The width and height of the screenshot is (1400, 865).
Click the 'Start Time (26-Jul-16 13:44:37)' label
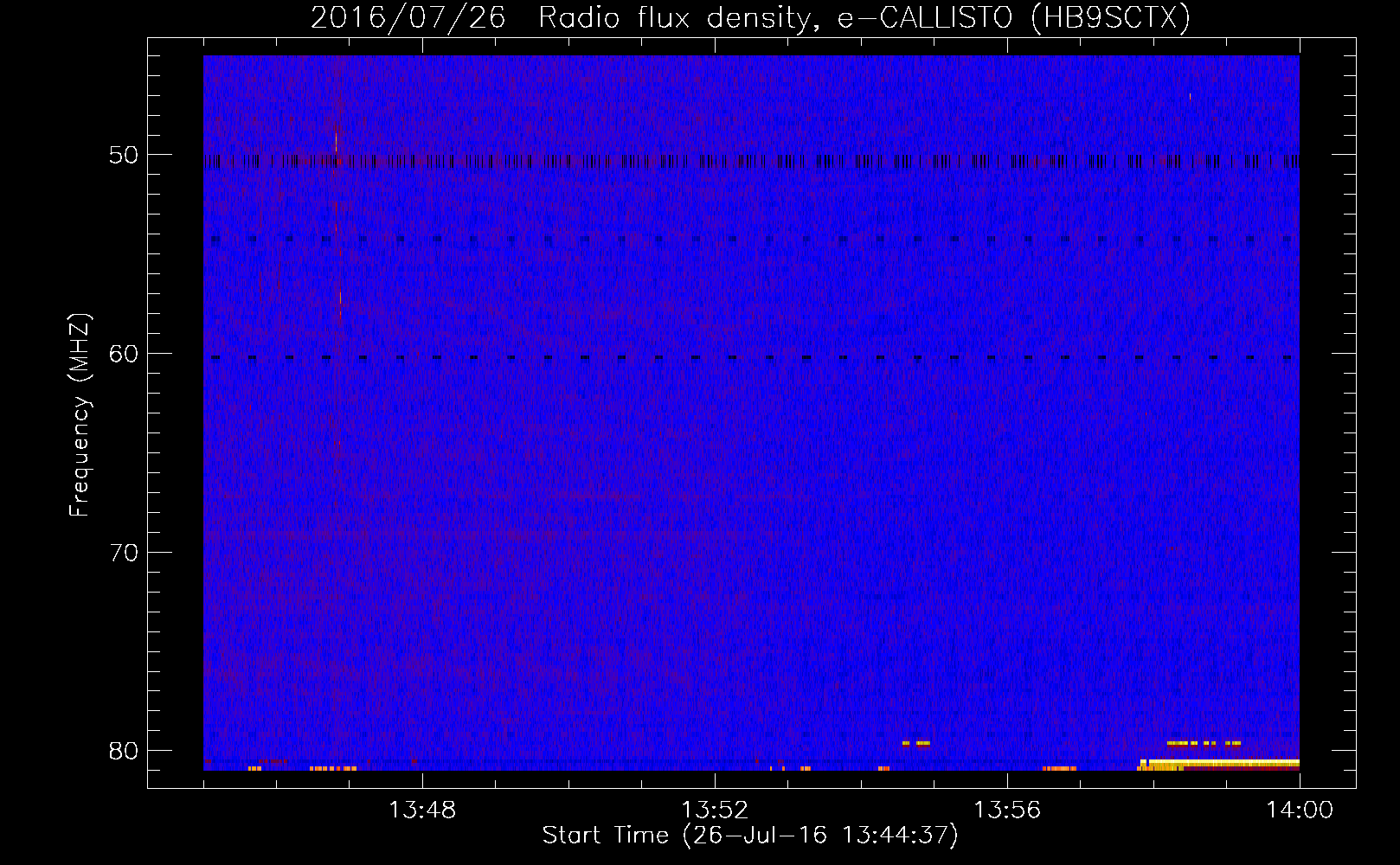pos(750,836)
